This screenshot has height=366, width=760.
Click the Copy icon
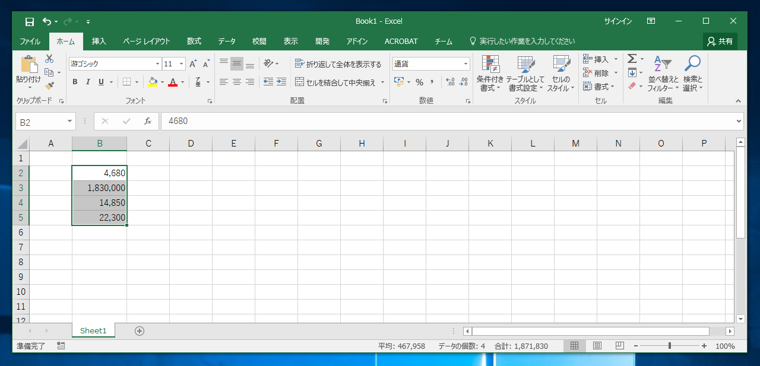[x=48, y=72]
